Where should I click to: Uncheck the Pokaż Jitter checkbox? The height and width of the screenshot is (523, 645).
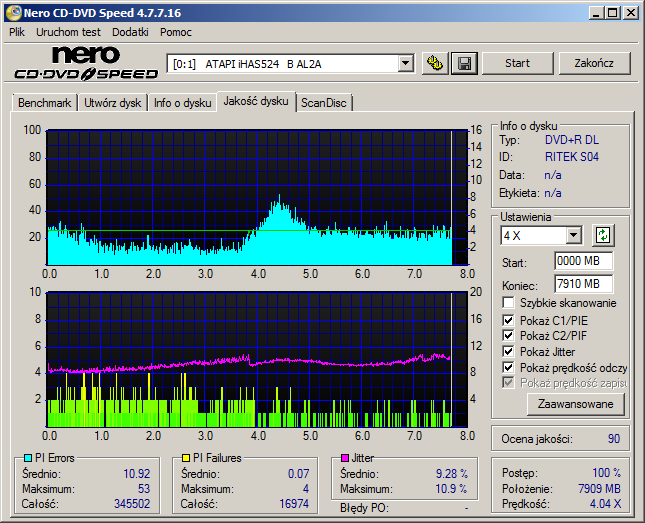(508, 351)
